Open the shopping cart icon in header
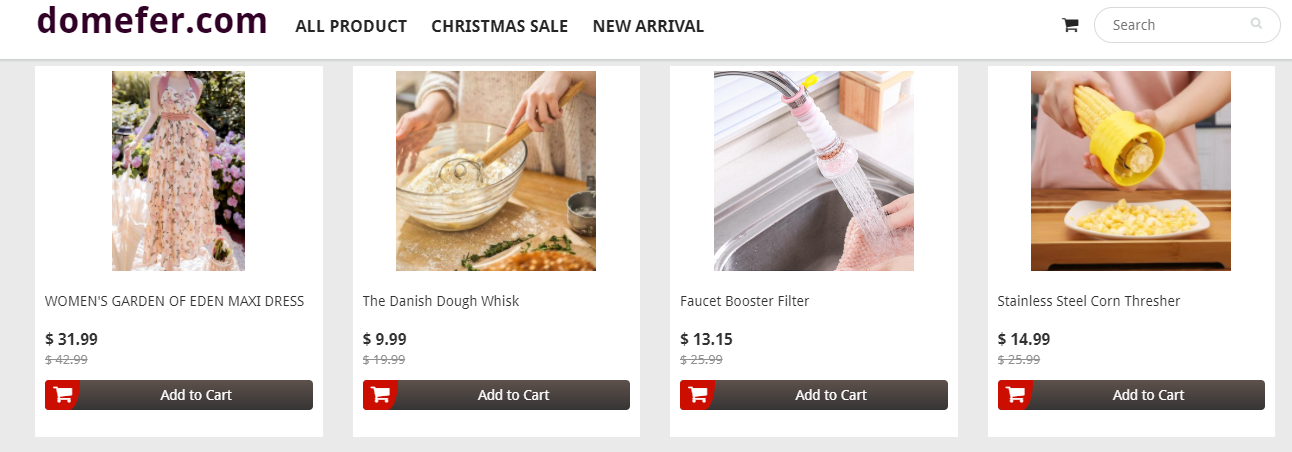1292x452 pixels. click(1070, 25)
